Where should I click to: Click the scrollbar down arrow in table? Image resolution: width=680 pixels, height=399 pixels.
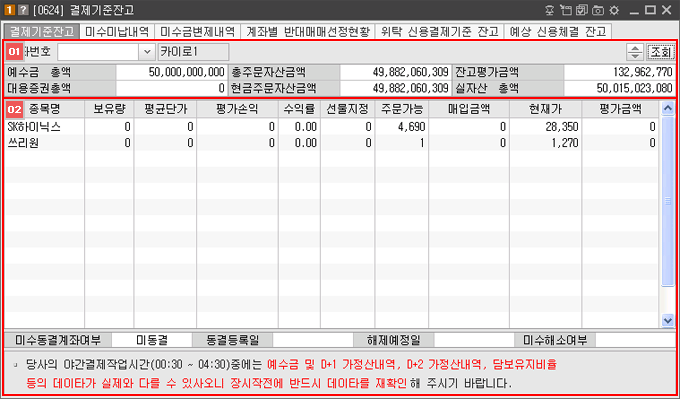pyautogui.click(x=667, y=321)
